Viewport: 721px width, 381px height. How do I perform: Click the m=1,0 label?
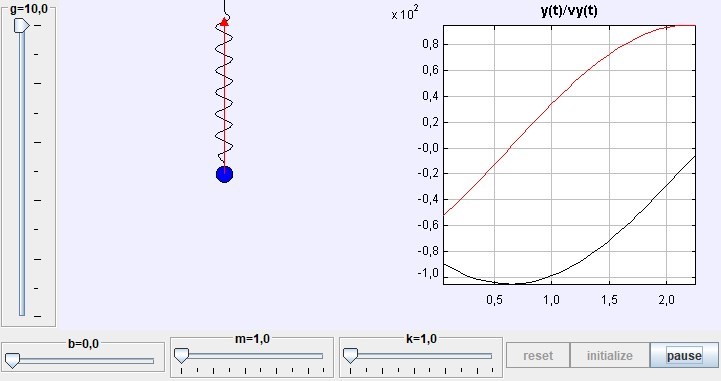pos(252,339)
